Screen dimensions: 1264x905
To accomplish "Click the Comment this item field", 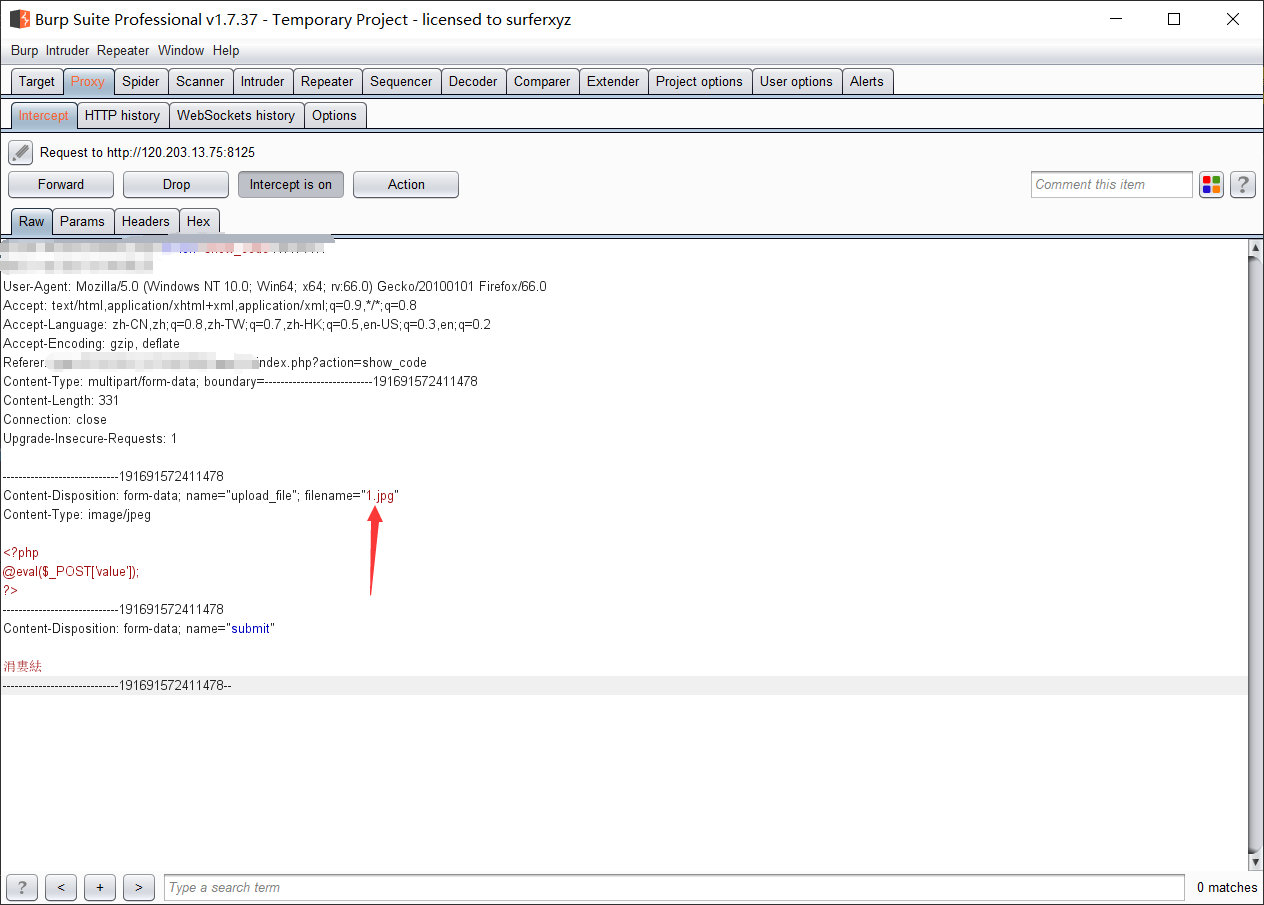I will click(x=1112, y=185).
